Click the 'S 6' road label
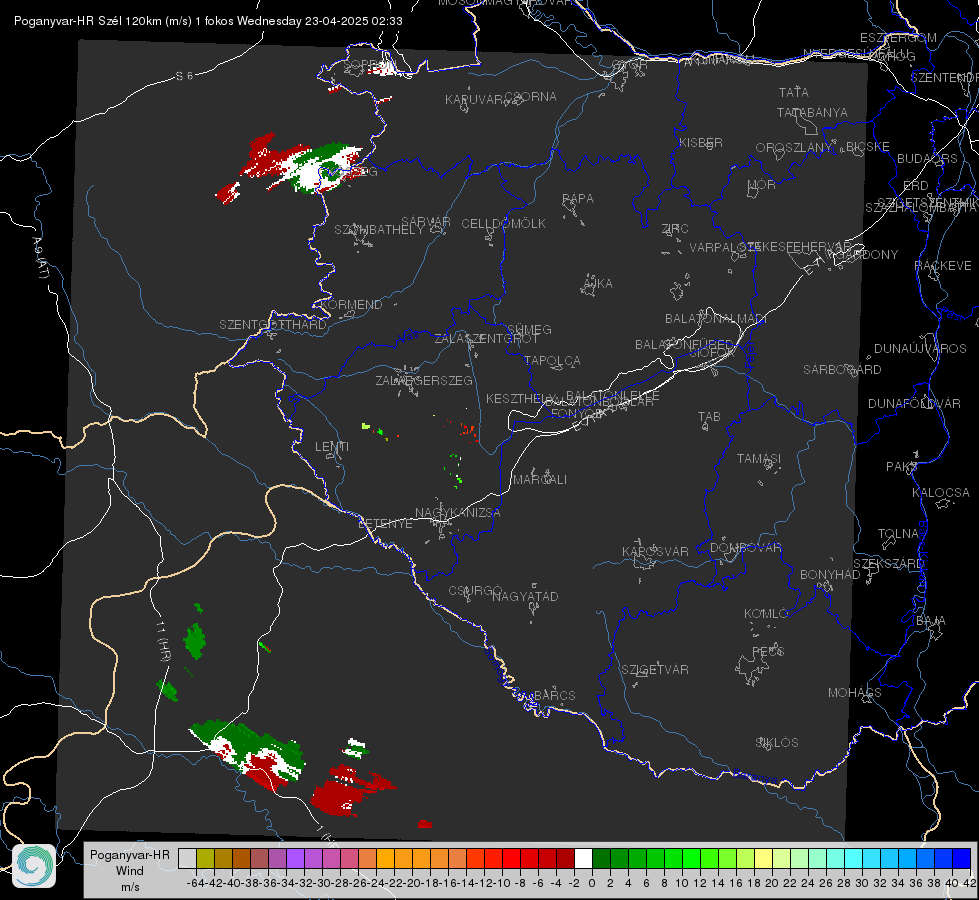The height and width of the screenshot is (900, 979). pyautogui.click(x=184, y=76)
